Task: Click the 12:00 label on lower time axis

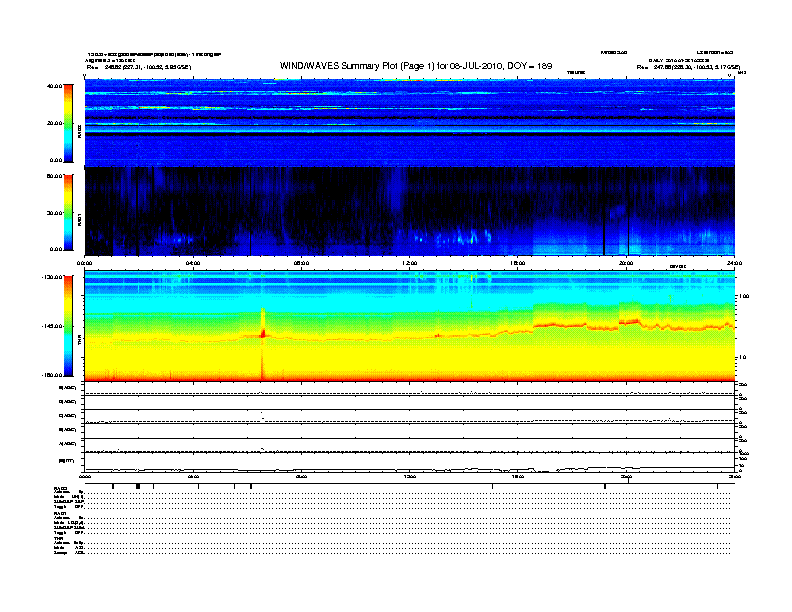Action: point(410,477)
